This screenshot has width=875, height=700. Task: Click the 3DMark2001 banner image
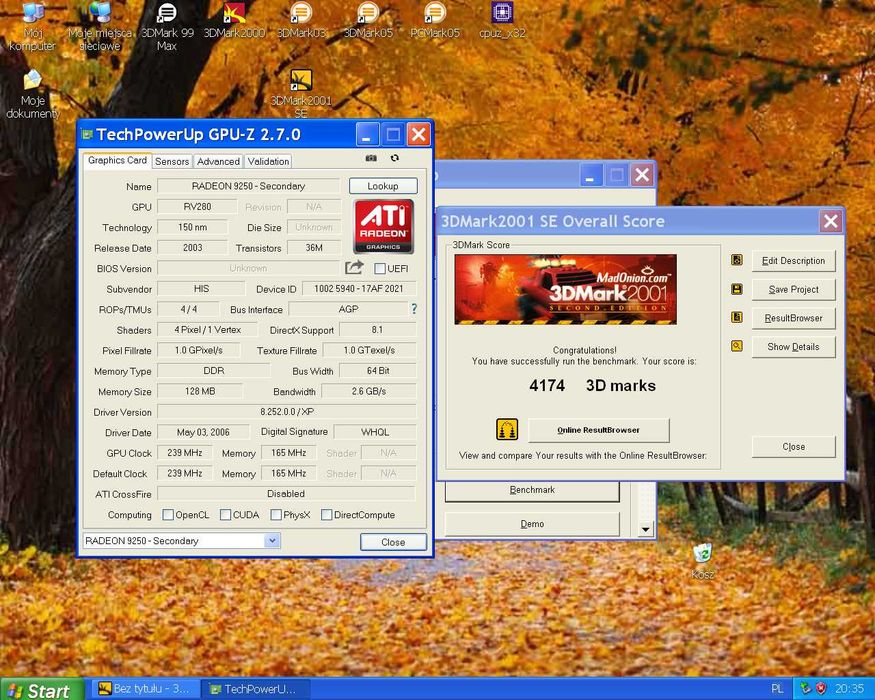pos(565,289)
